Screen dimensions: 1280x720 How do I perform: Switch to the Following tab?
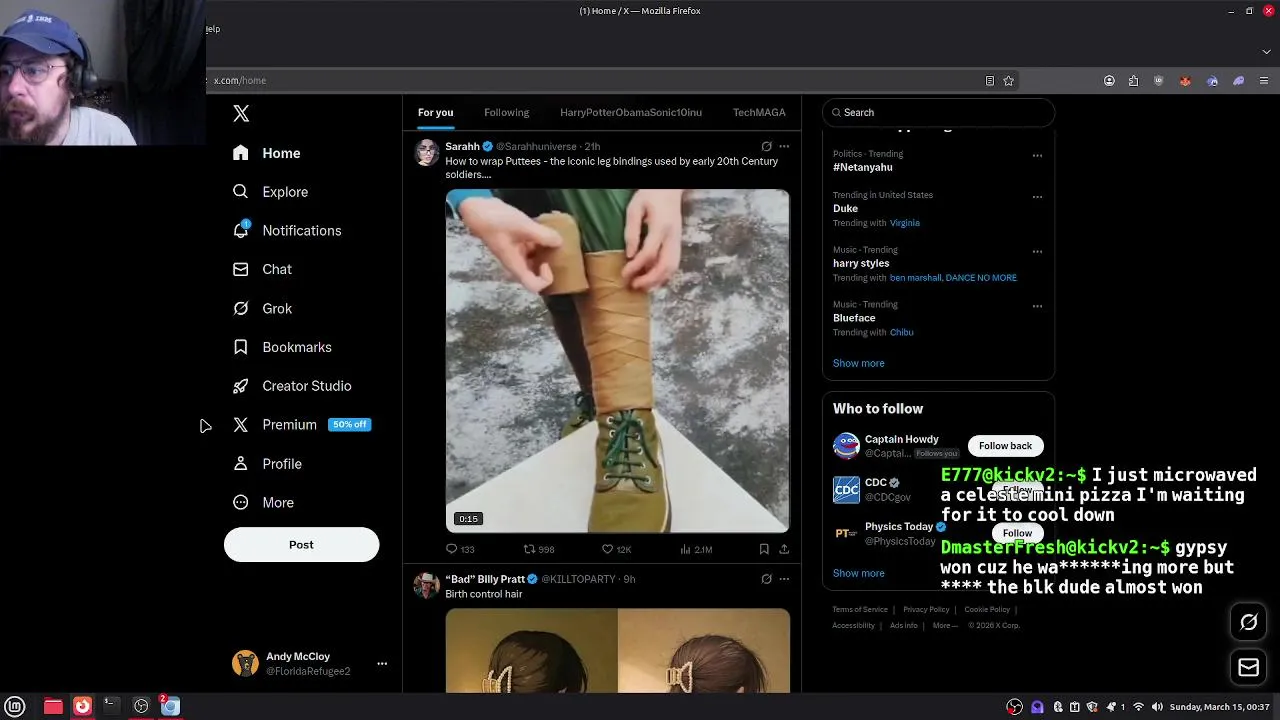coord(506,112)
